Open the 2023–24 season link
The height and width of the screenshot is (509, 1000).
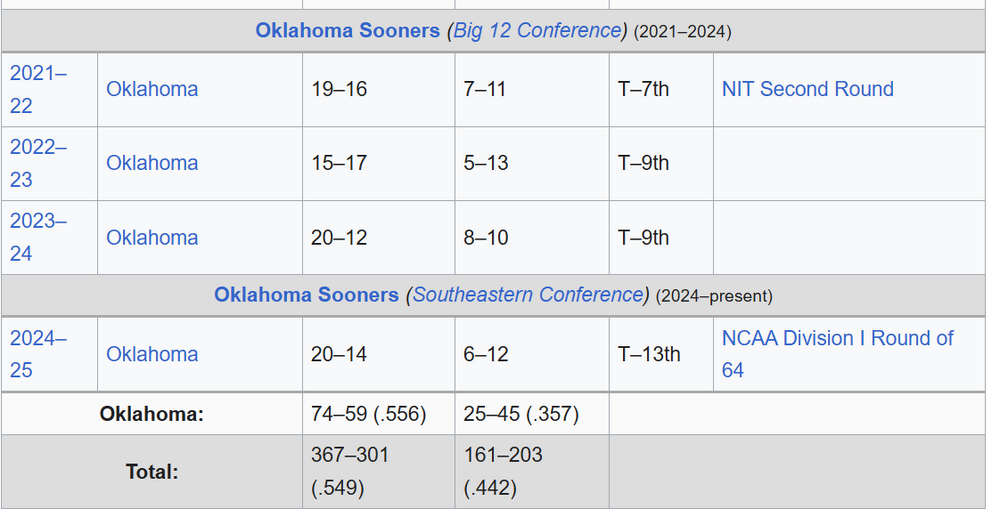click(x=38, y=237)
